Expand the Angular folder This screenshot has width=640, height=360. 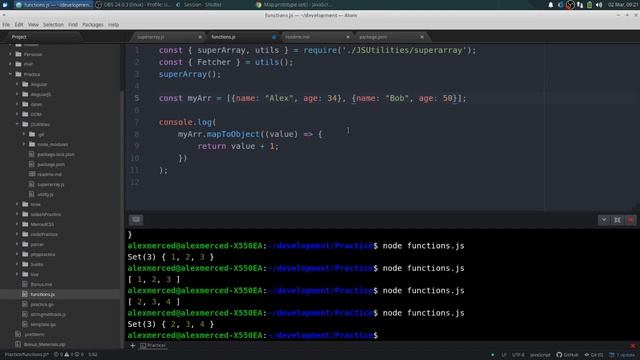tap(17, 84)
